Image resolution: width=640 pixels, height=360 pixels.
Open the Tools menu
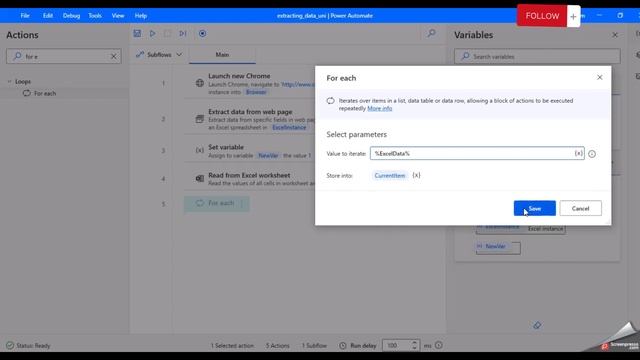tap(95, 16)
